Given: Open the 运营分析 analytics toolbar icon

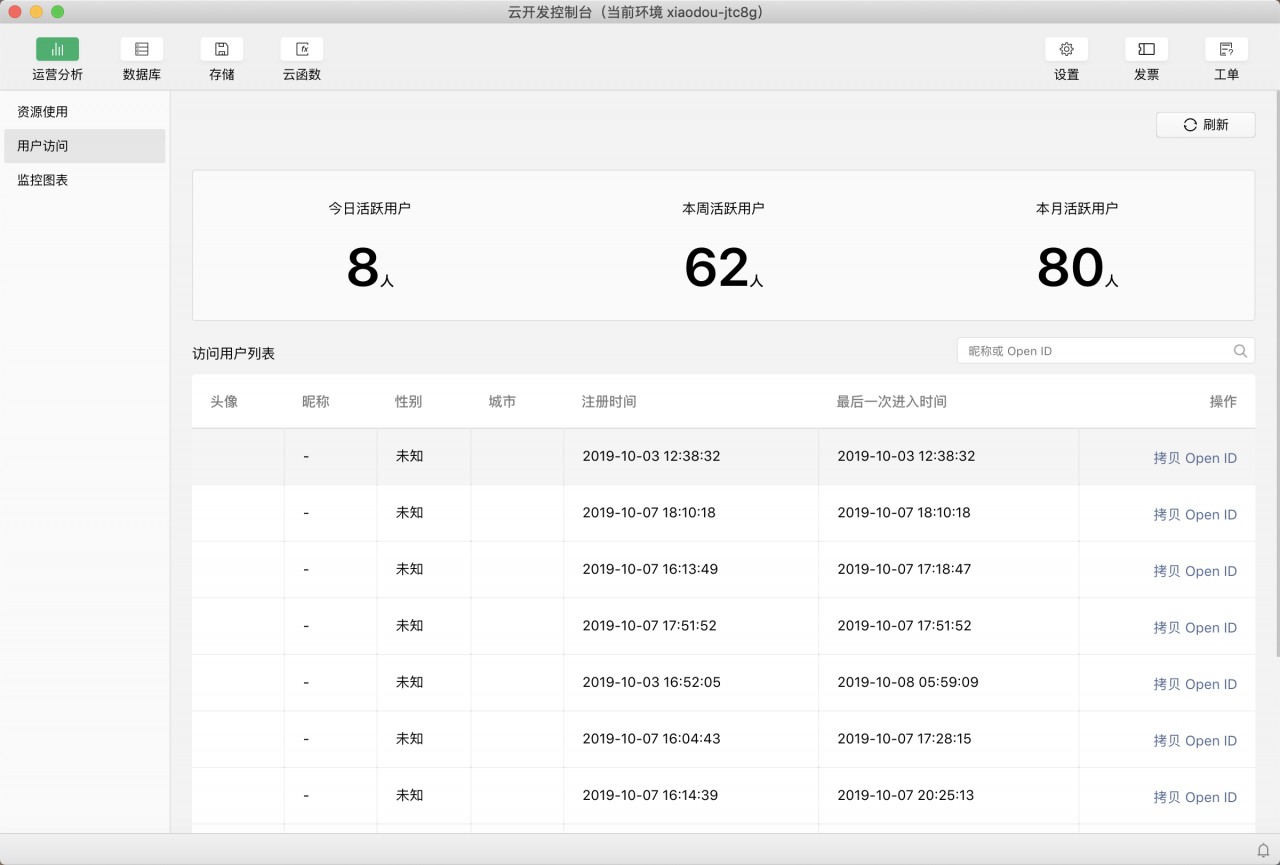Looking at the screenshot, I should (57, 50).
